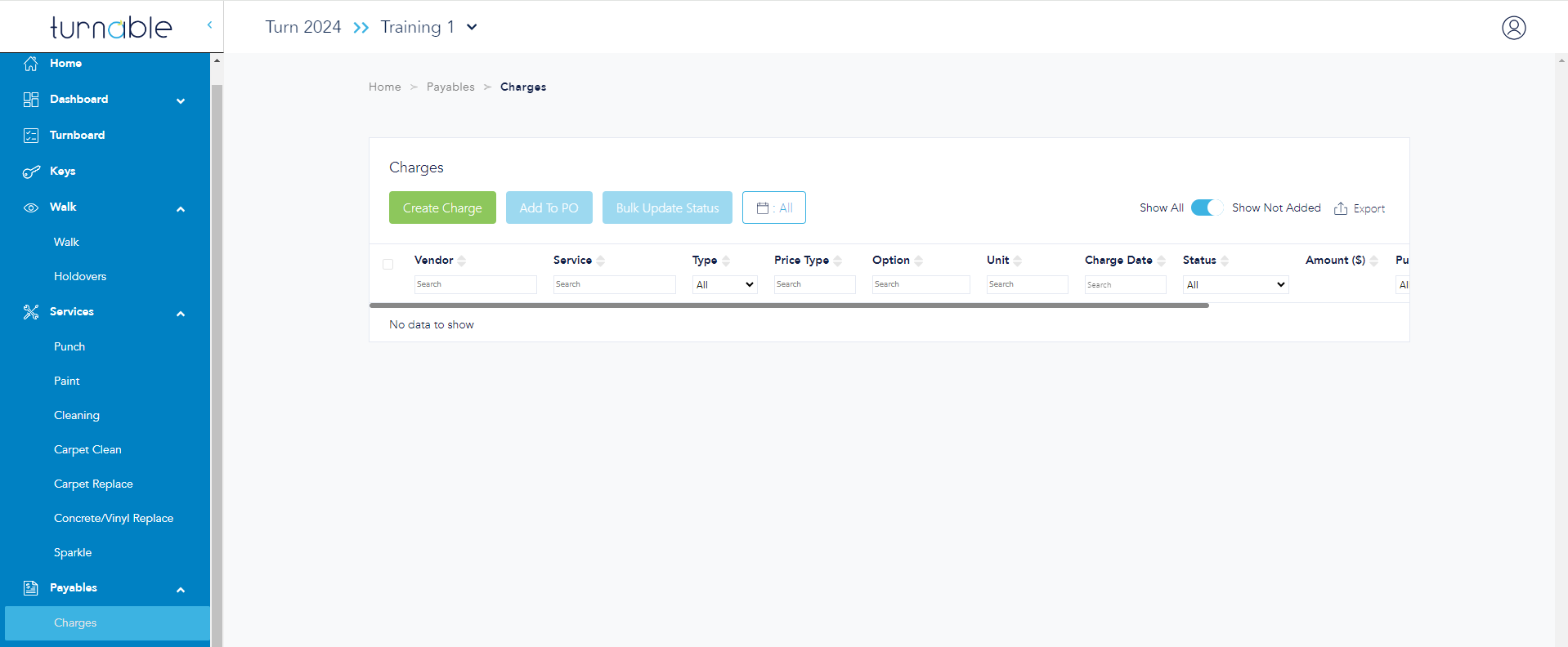The width and height of the screenshot is (1568, 647).
Task: Collapse the Walk section chevron
Action: [181, 209]
